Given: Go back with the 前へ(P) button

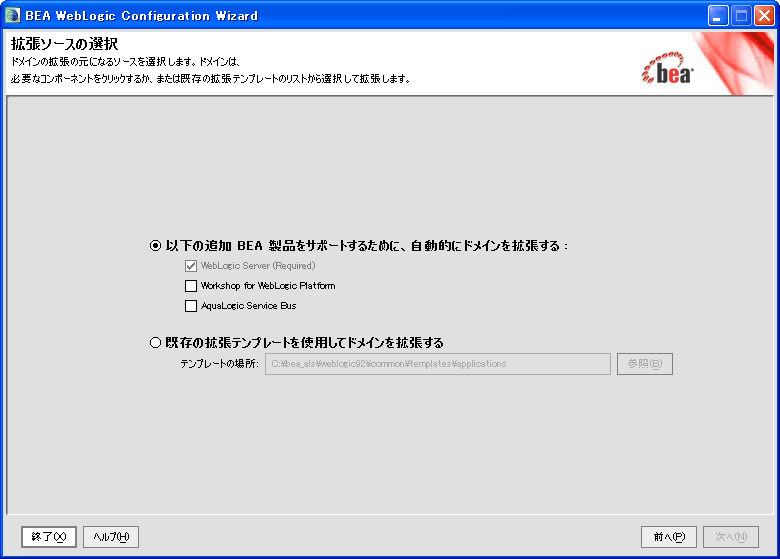Looking at the screenshot, I should (x=669, y=537).
